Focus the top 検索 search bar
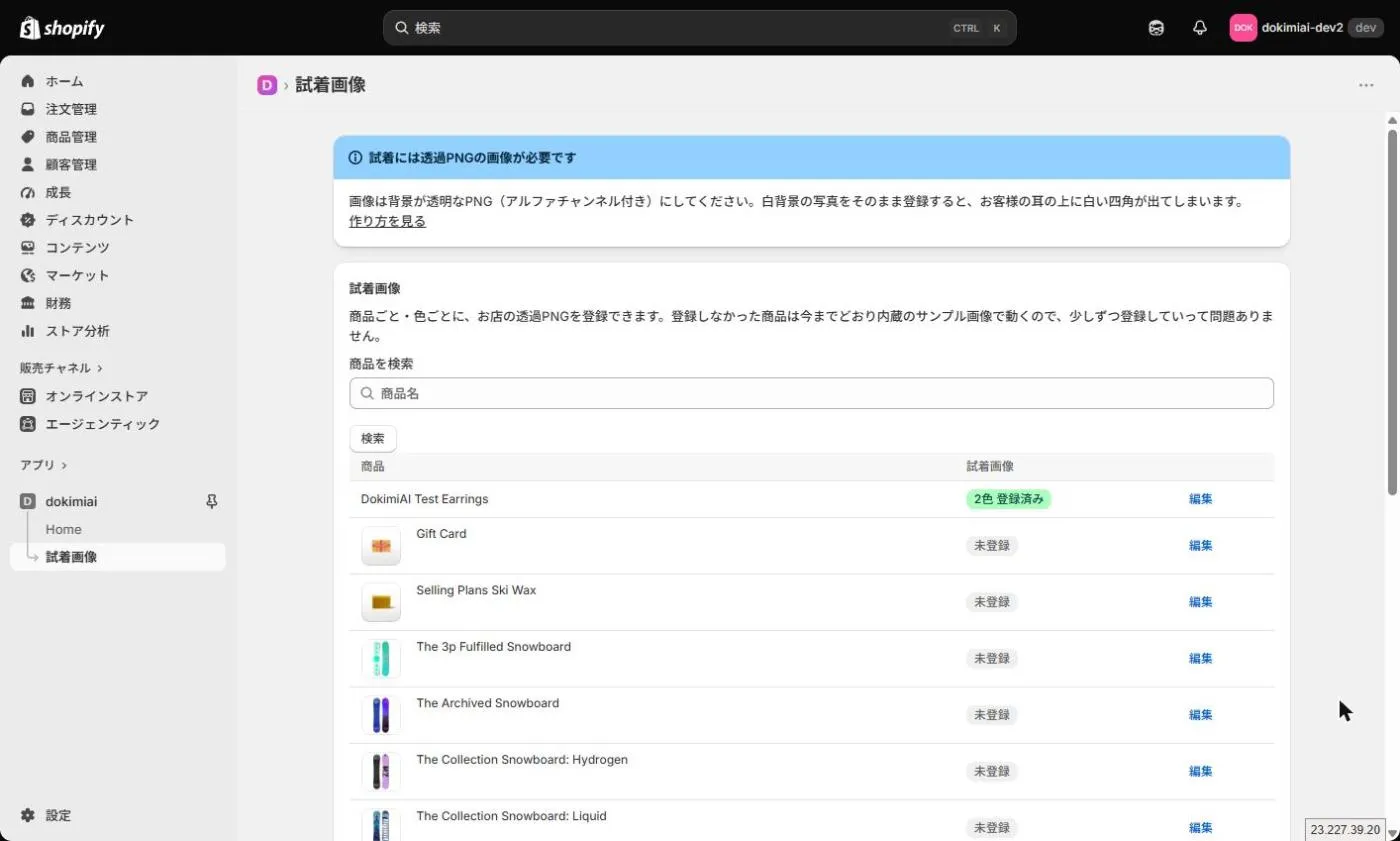Screen dimensions: 1400x841 click(699, 28)
